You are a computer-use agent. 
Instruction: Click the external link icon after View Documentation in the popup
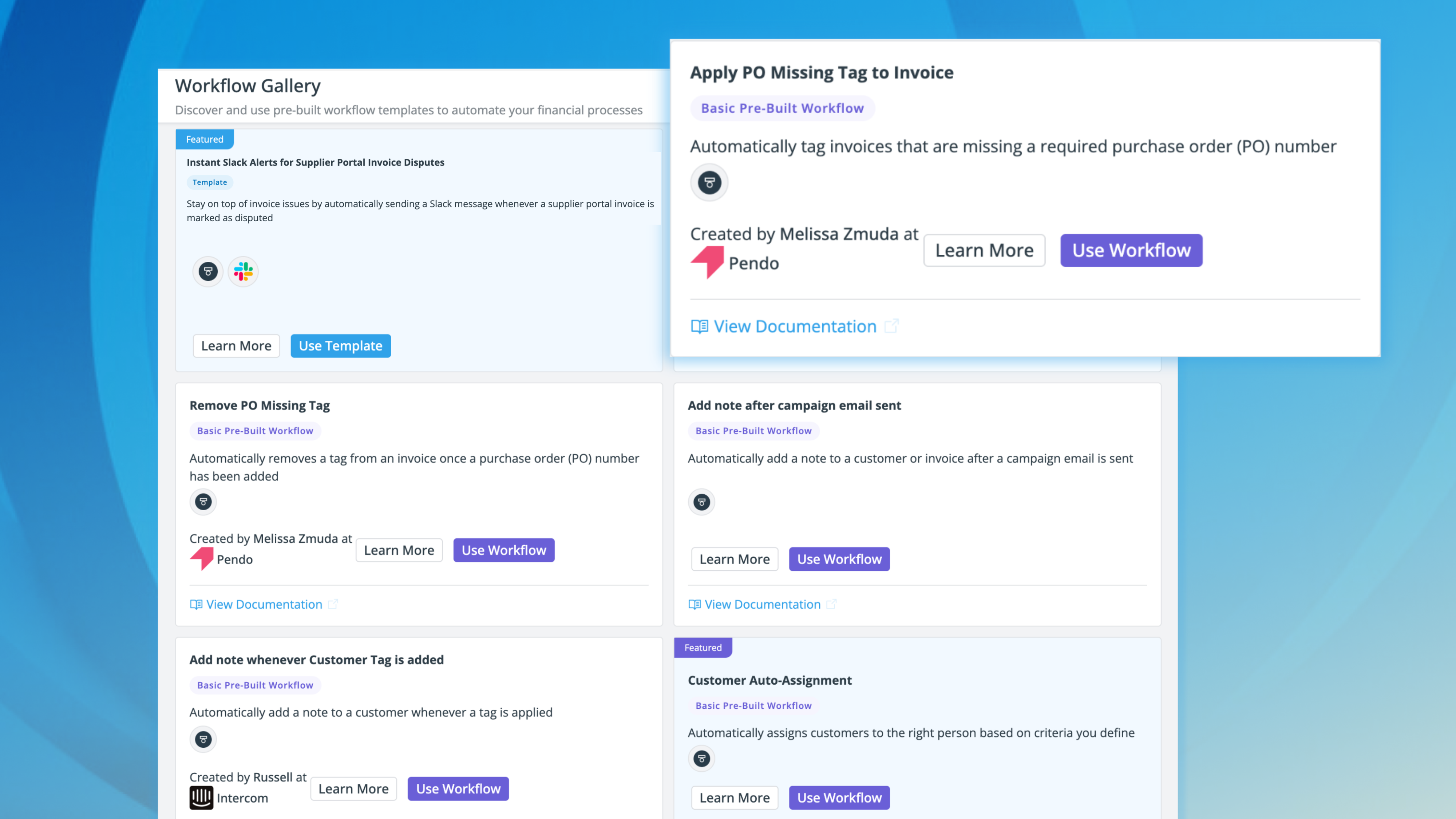(891, 326)
